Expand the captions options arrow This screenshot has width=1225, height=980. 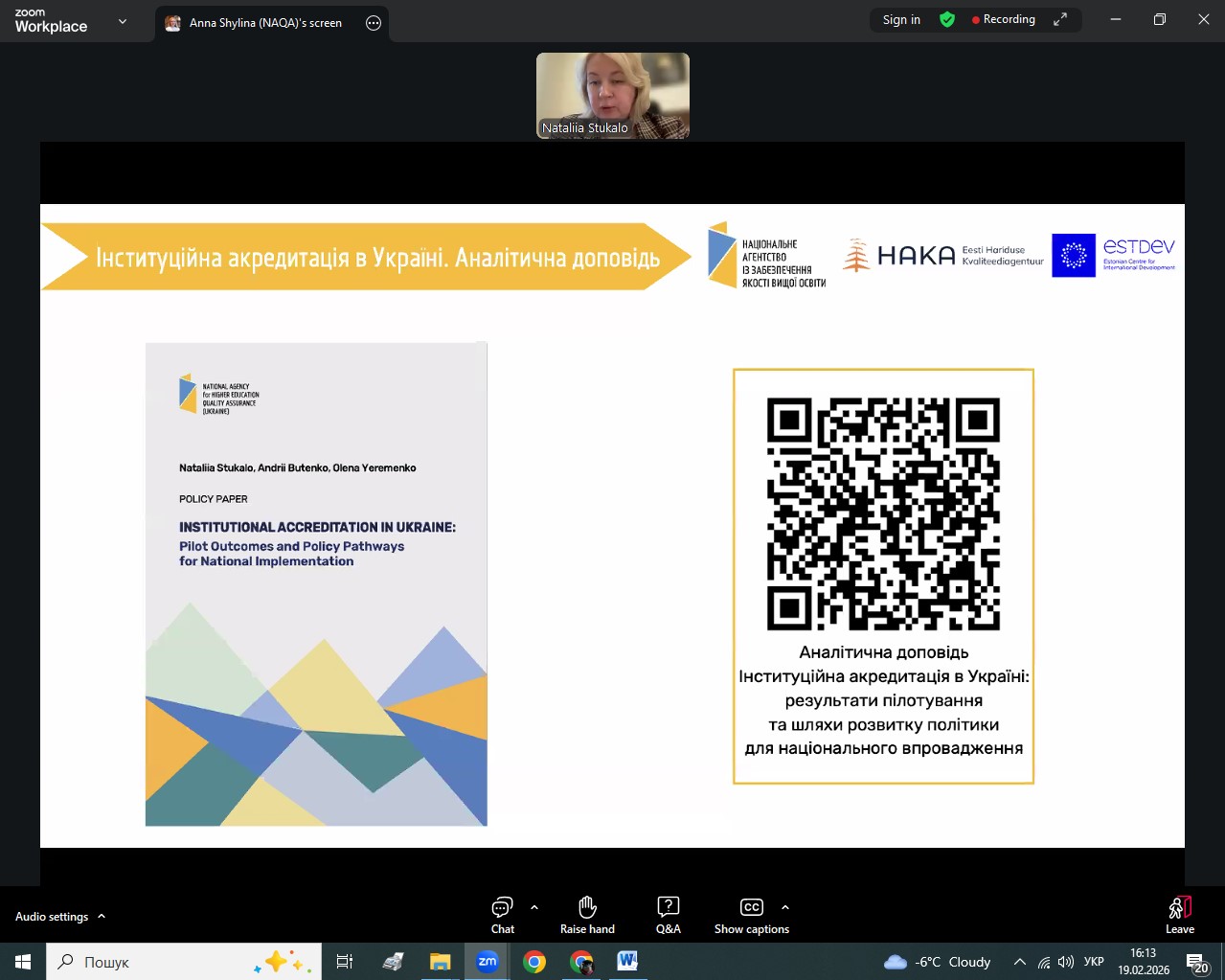click(x=785, y=907)
